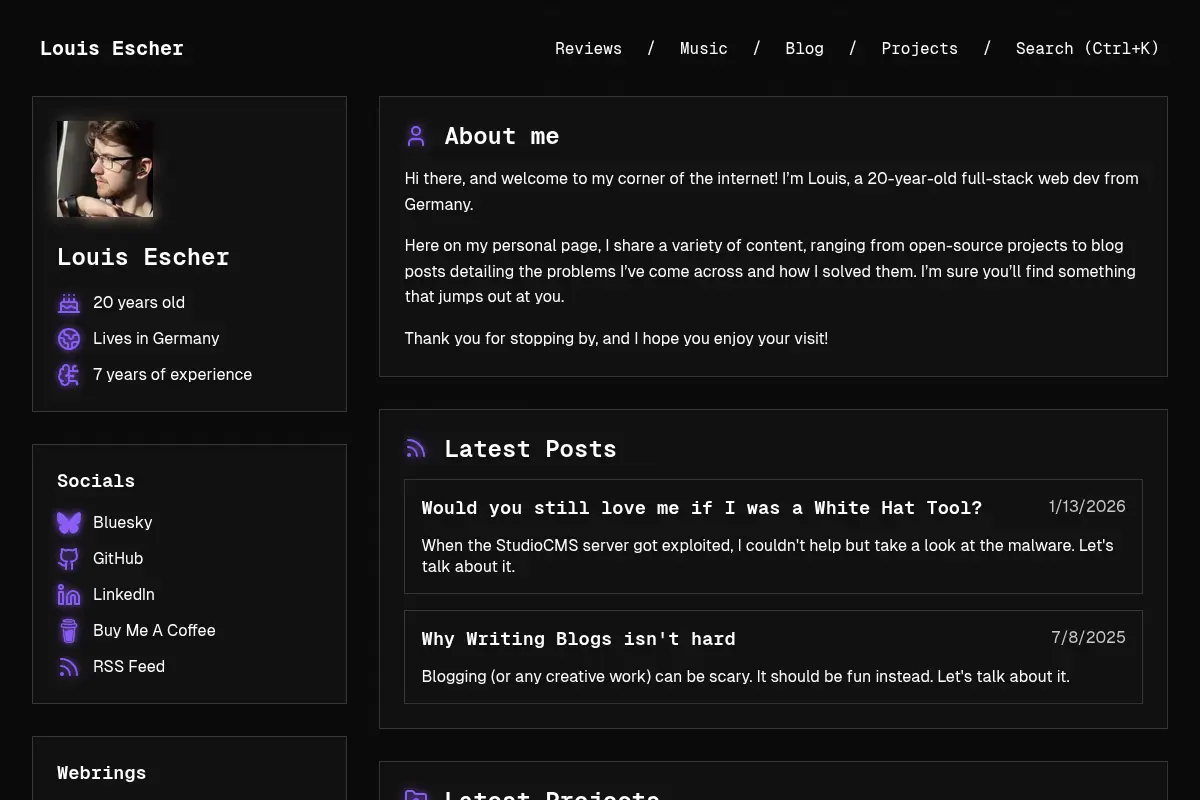Viewport: 1200px width, 800px height.
Task: Click the birthday cake icon
Action: tap(69, 302)
